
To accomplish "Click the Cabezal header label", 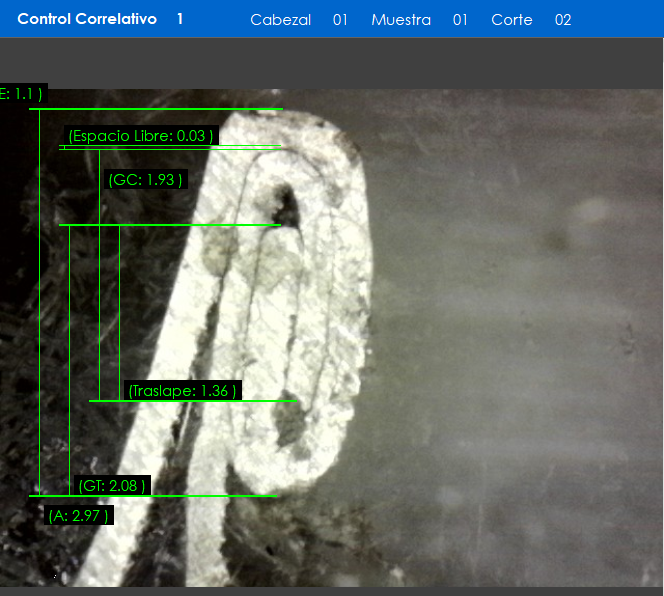I will tap(280, 20).
